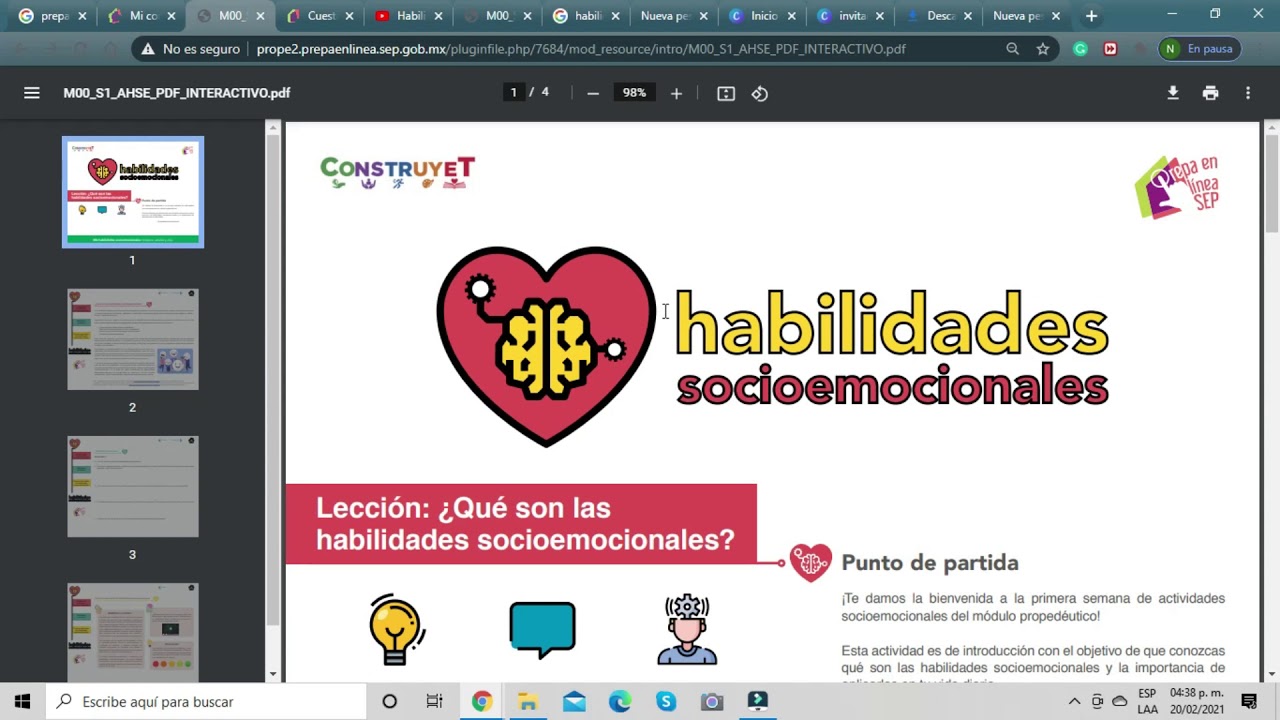Select page 4 thumbnail
Screen dimensions: 1280x720
[133, 632]
